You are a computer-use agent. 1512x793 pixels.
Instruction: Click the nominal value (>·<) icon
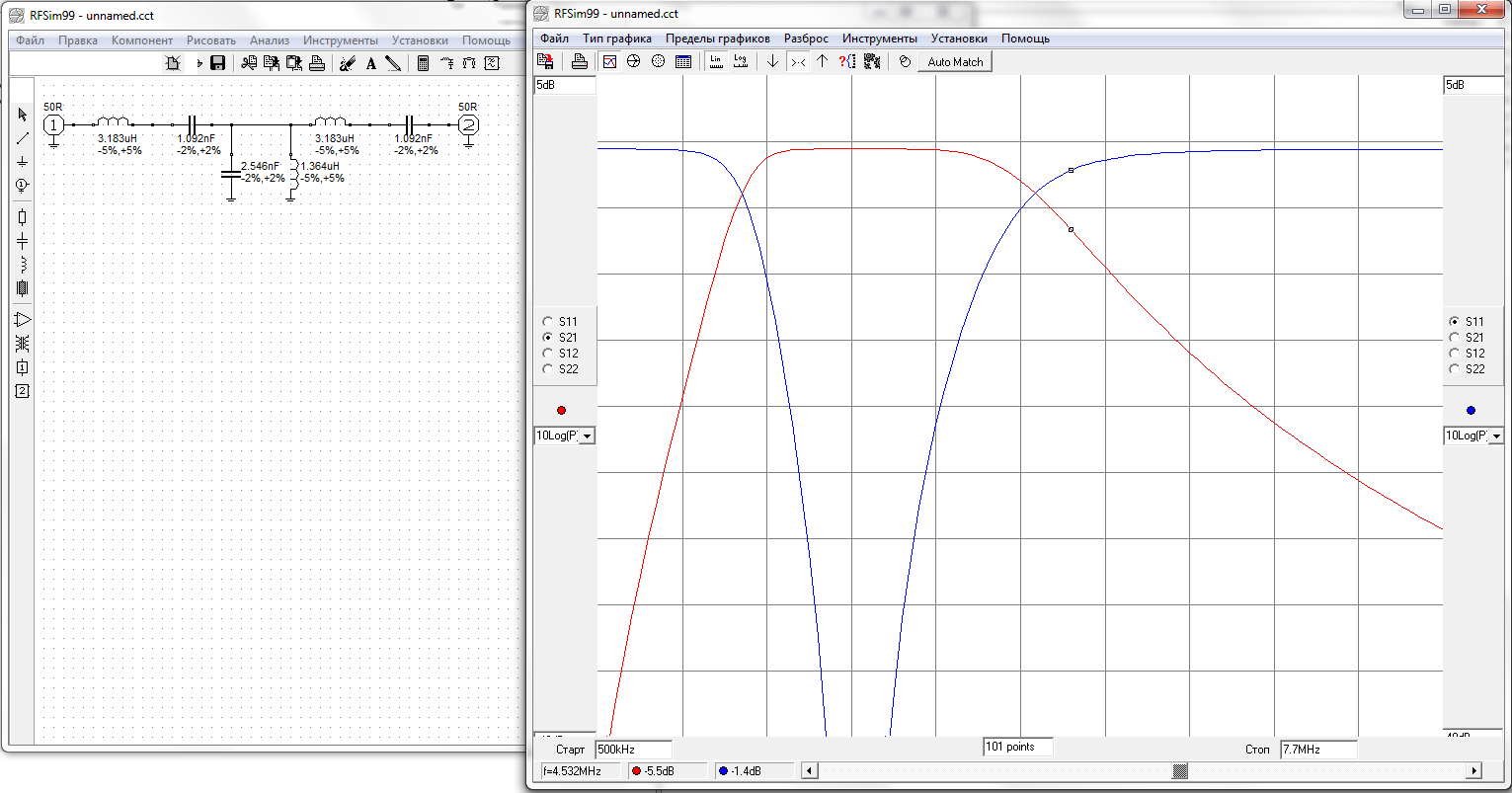798,61
